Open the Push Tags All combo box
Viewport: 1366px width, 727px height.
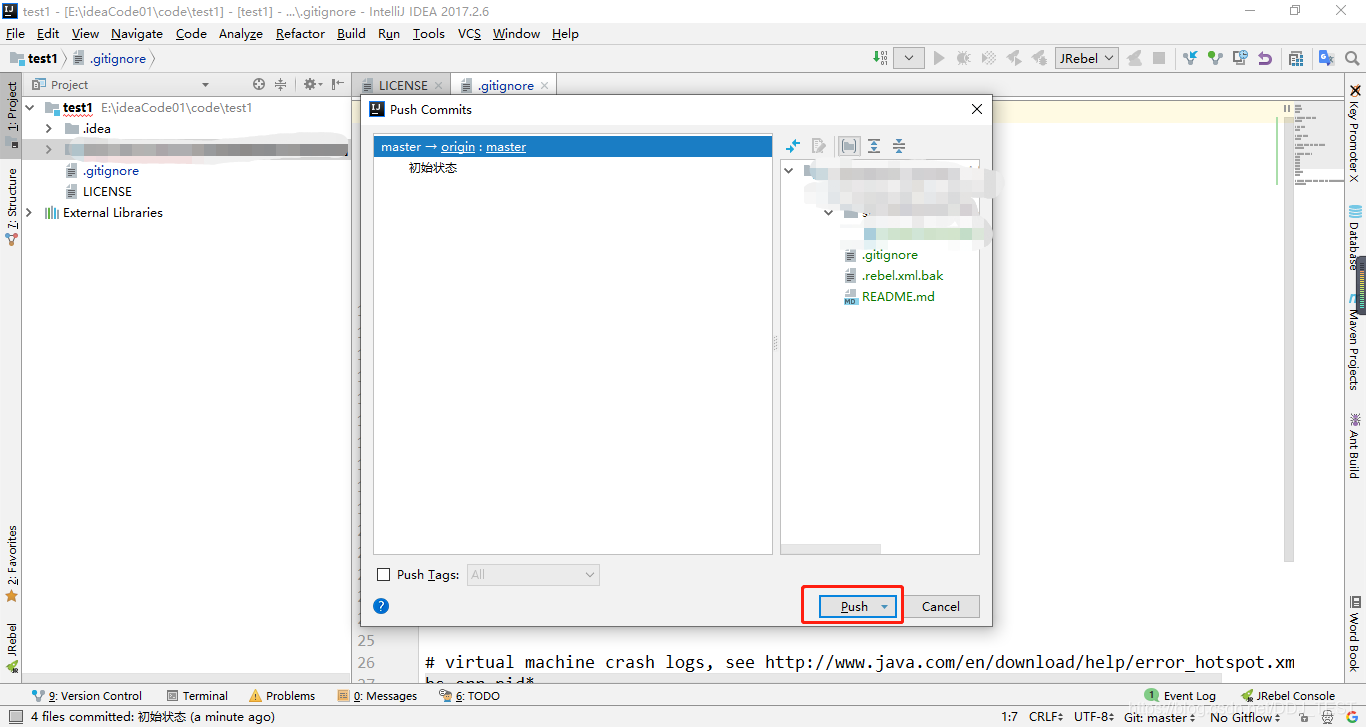[x=533, y=575]
